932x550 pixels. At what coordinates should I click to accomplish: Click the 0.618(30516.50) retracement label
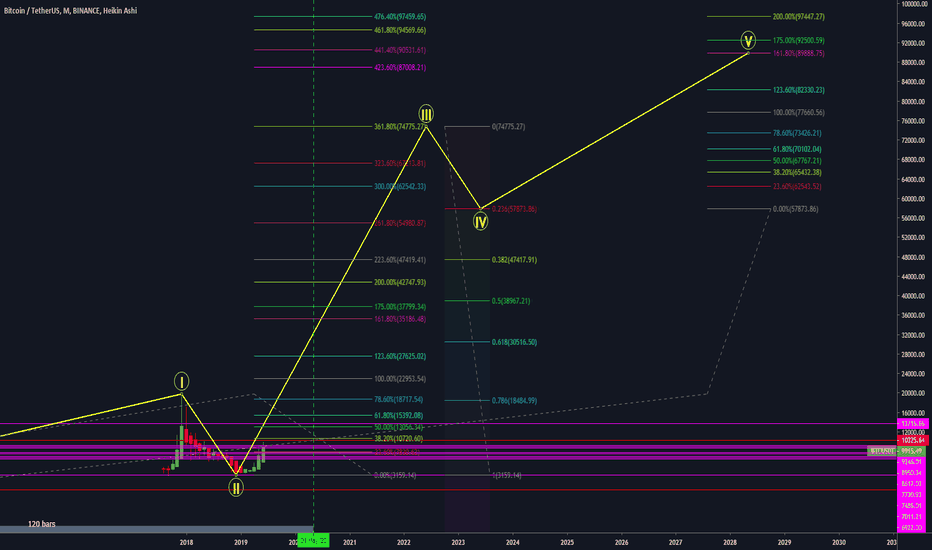pyautogui.click(x=514, y=342)
